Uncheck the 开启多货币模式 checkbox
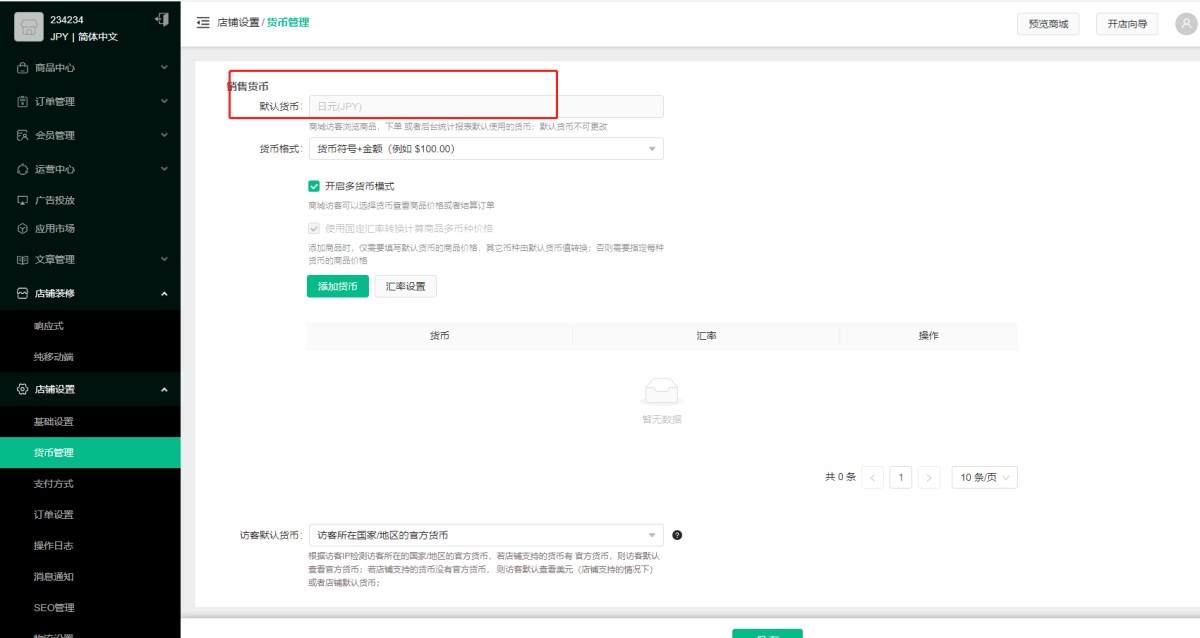Viewport: 1200px width, 638px height. point(314,186)
